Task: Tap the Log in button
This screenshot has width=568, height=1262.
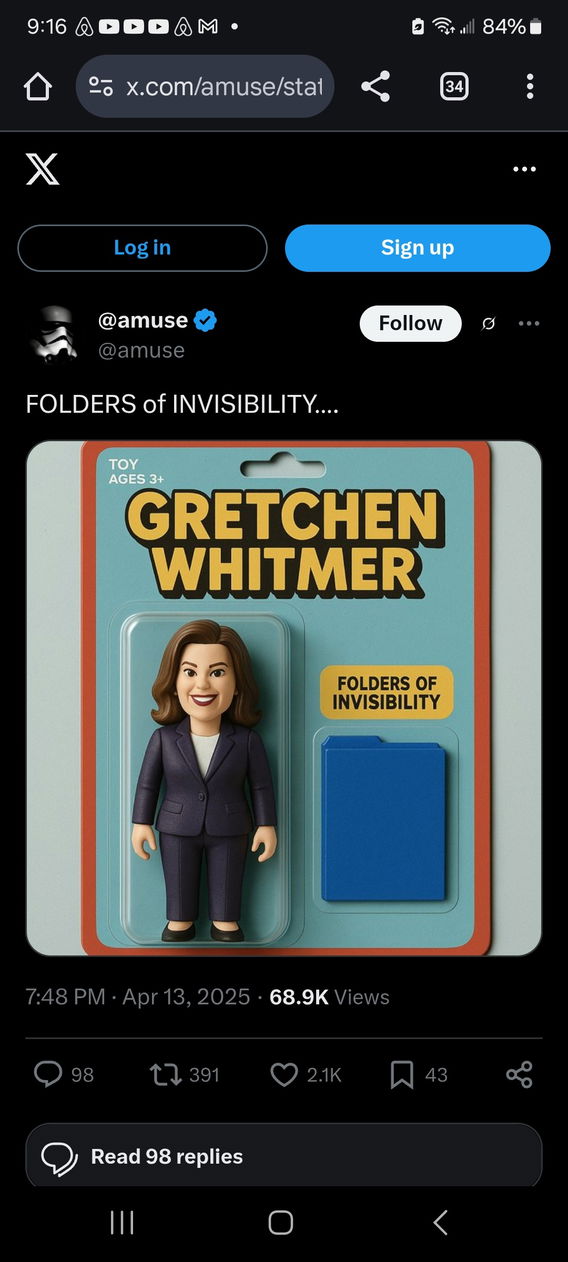Action: click(142, 248)
